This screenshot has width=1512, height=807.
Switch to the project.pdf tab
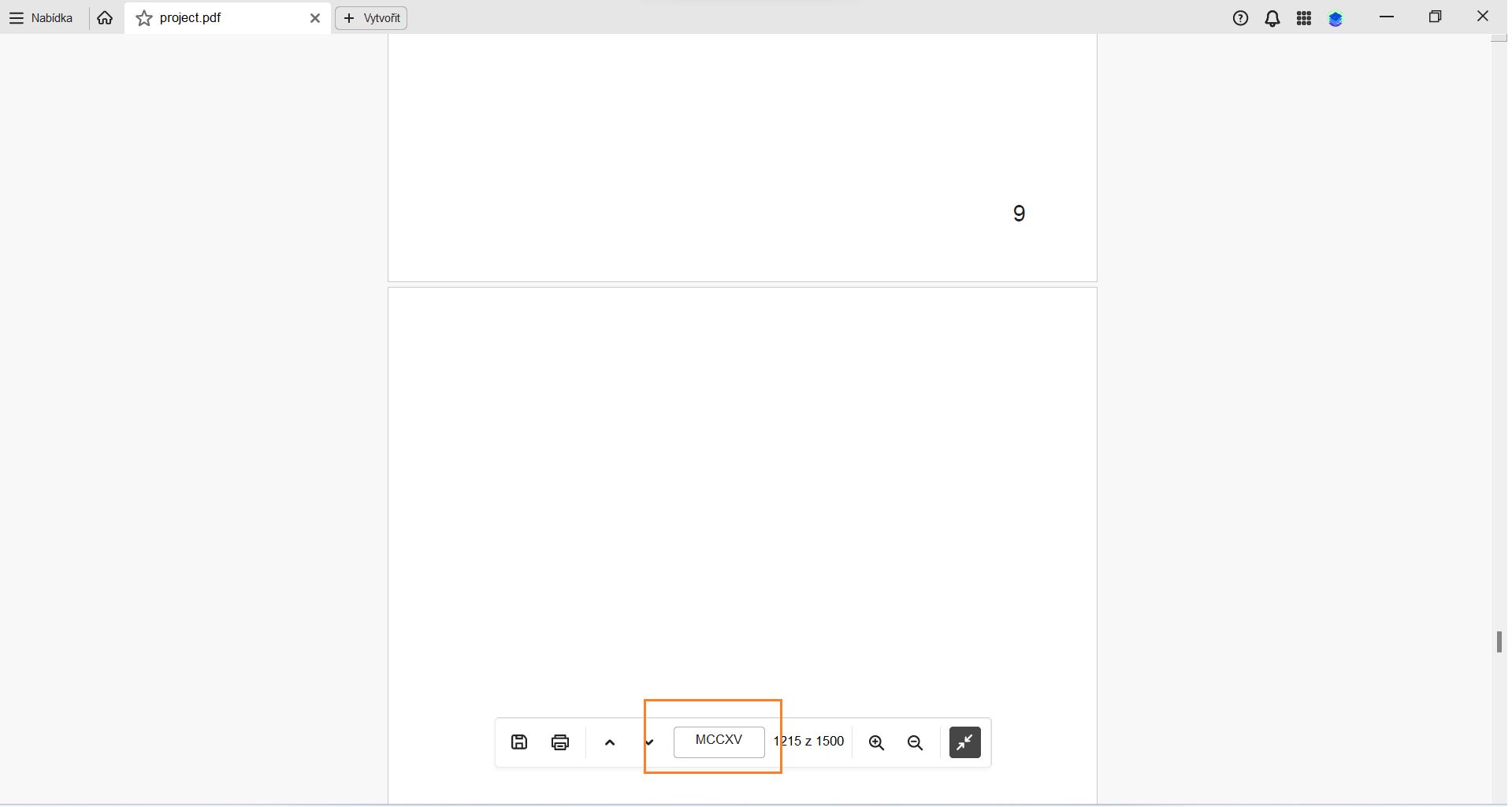[x=228, y=18]
